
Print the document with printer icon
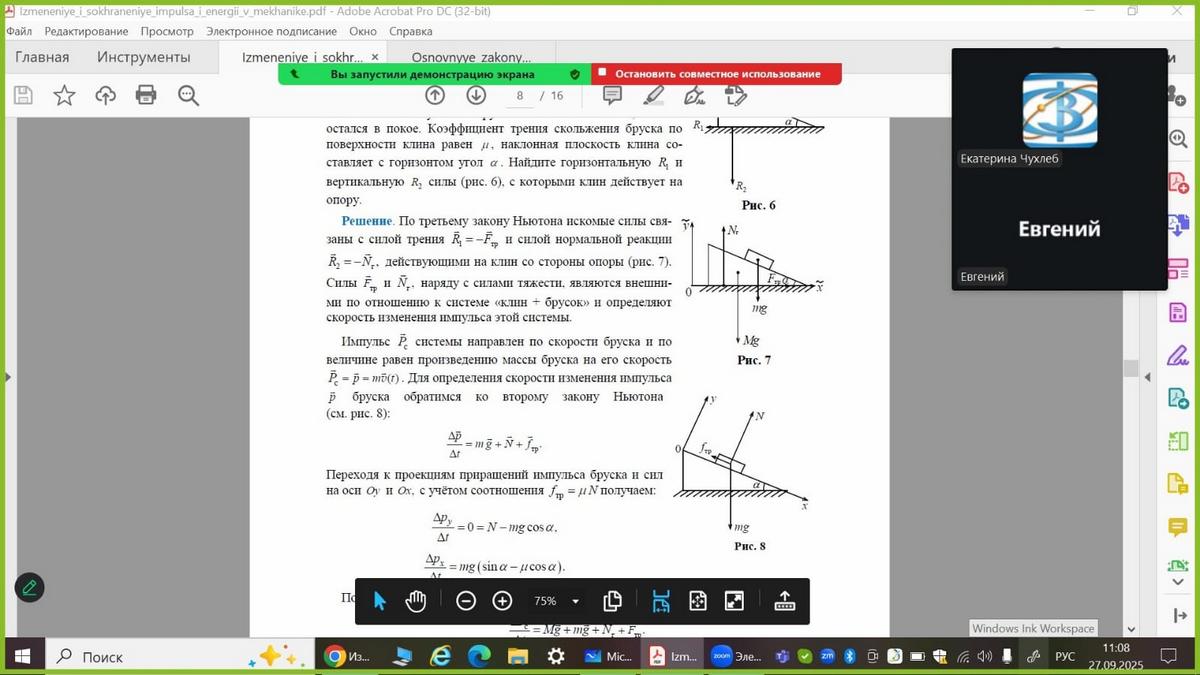(x=146, y=95)
